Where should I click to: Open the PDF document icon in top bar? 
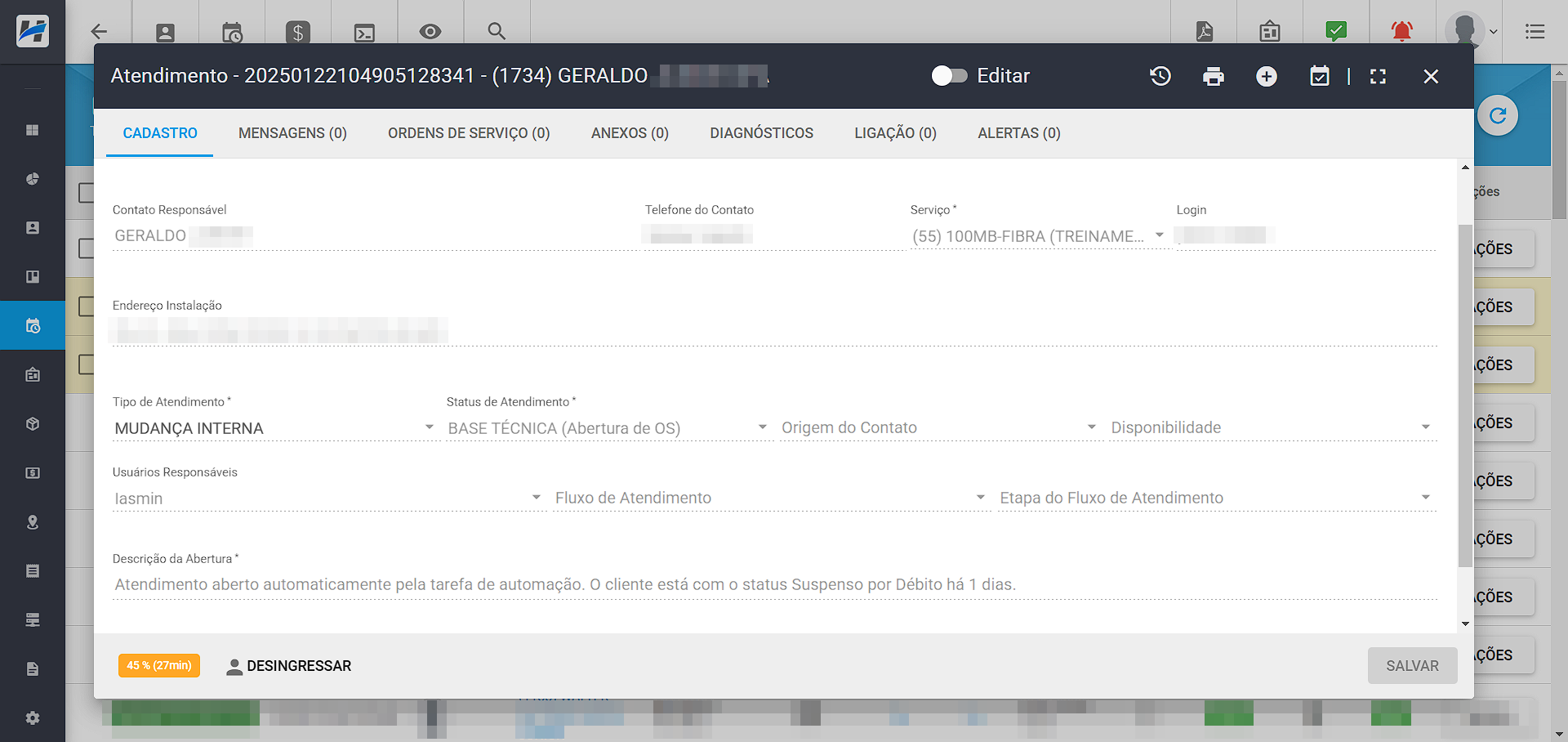[x=1205, y=31]
